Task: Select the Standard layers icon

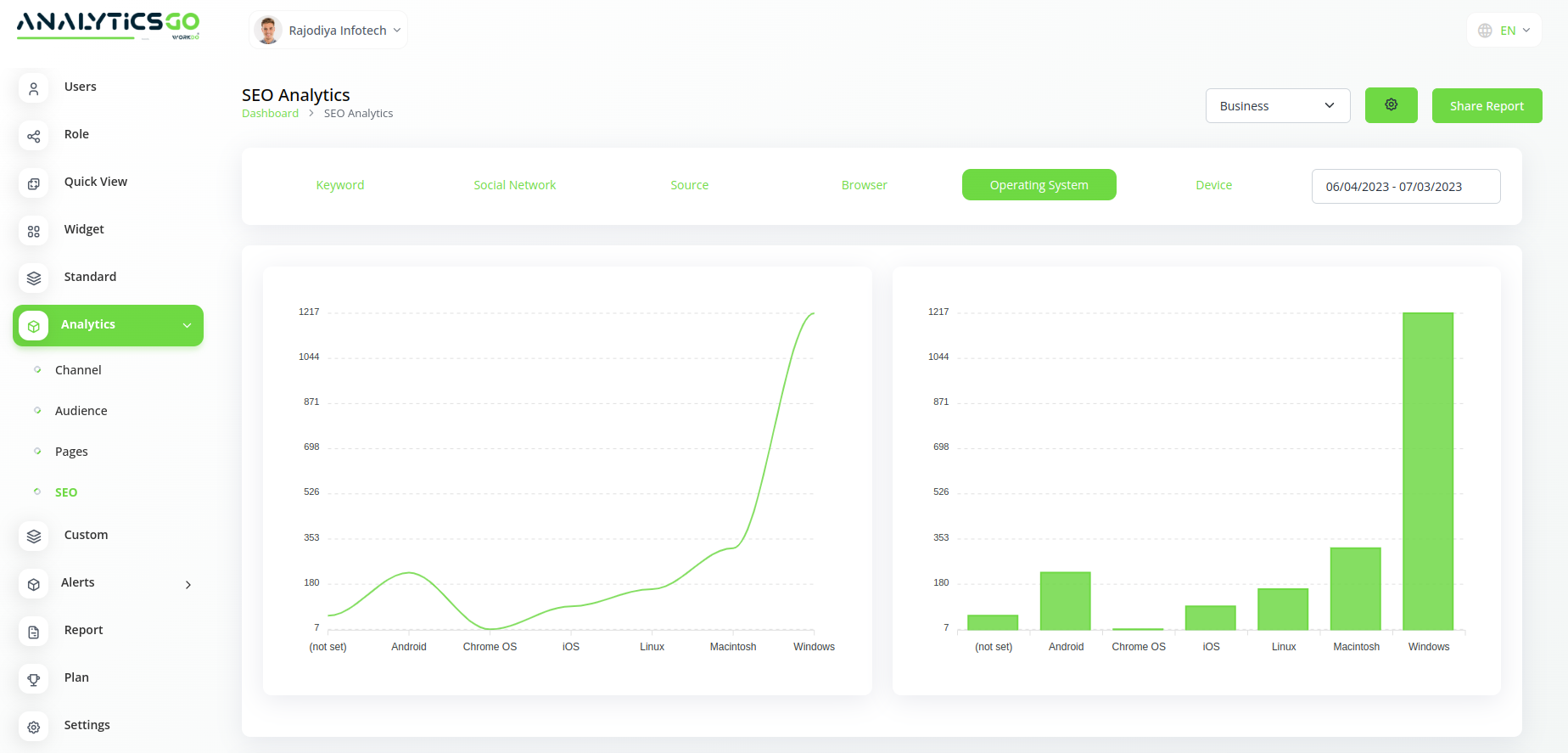Action: pyautogui.click(x=34, y=278)
